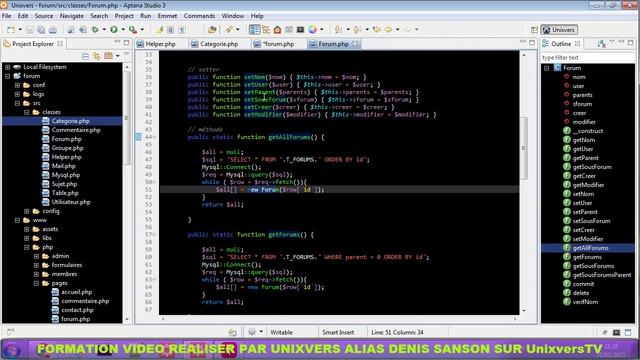
Task: Minimize the editor area
Action: 523,42
